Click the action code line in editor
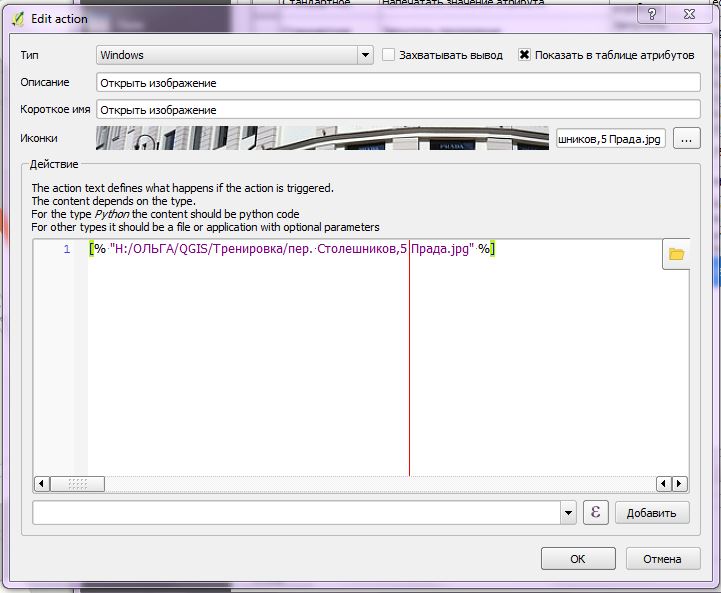This screenshot has height=593, width=721. click(x=292, y=249)
